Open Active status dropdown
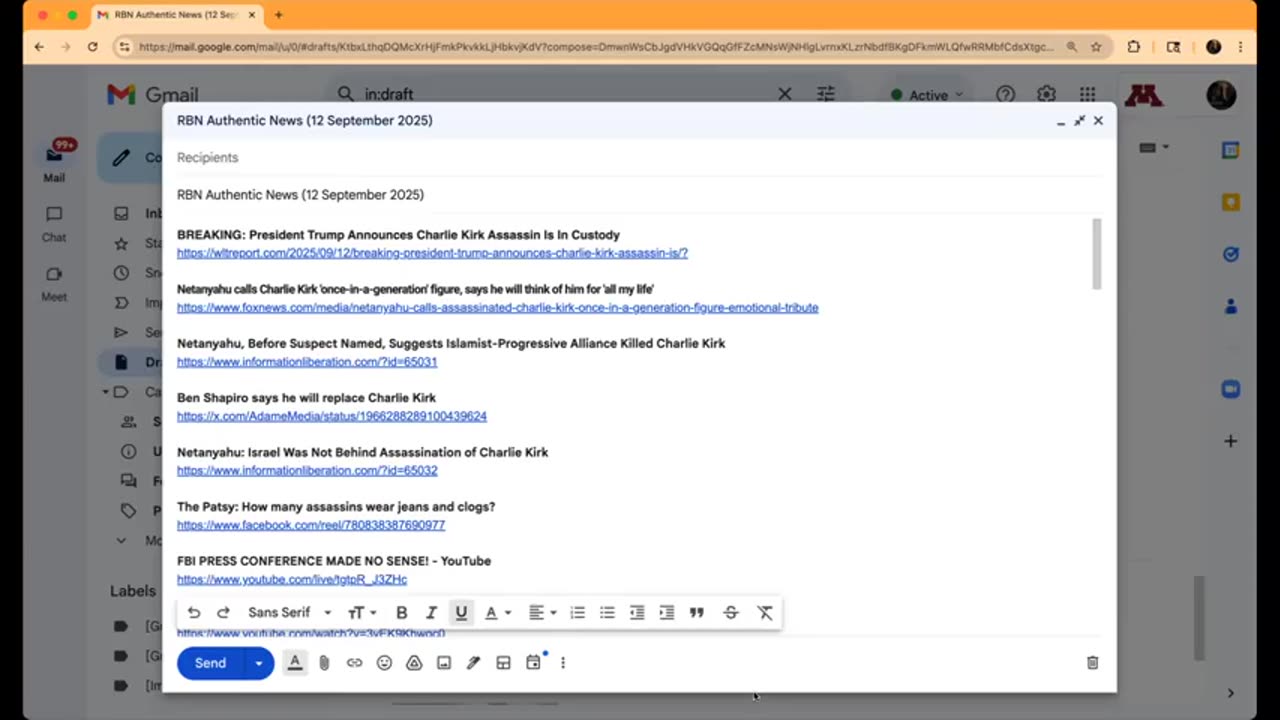Image resolution: width=1280 pixels, height=720 pixels. pyautogui.click(x=927, y=95)
